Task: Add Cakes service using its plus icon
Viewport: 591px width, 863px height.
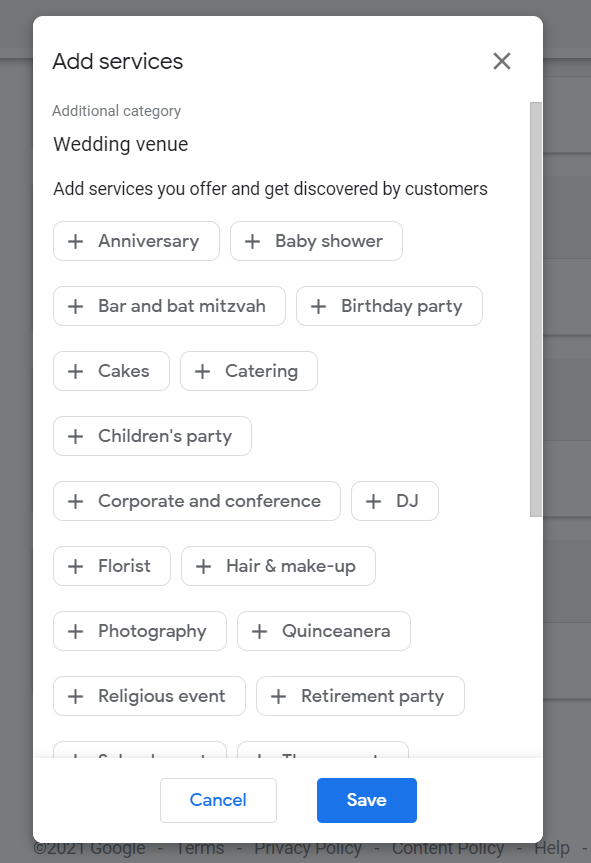Action: click(75, 371)
